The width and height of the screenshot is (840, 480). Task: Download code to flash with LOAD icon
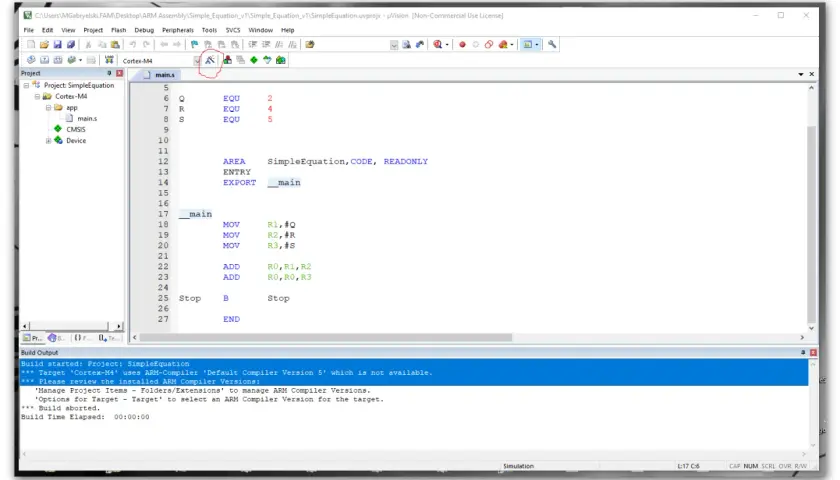109,60
